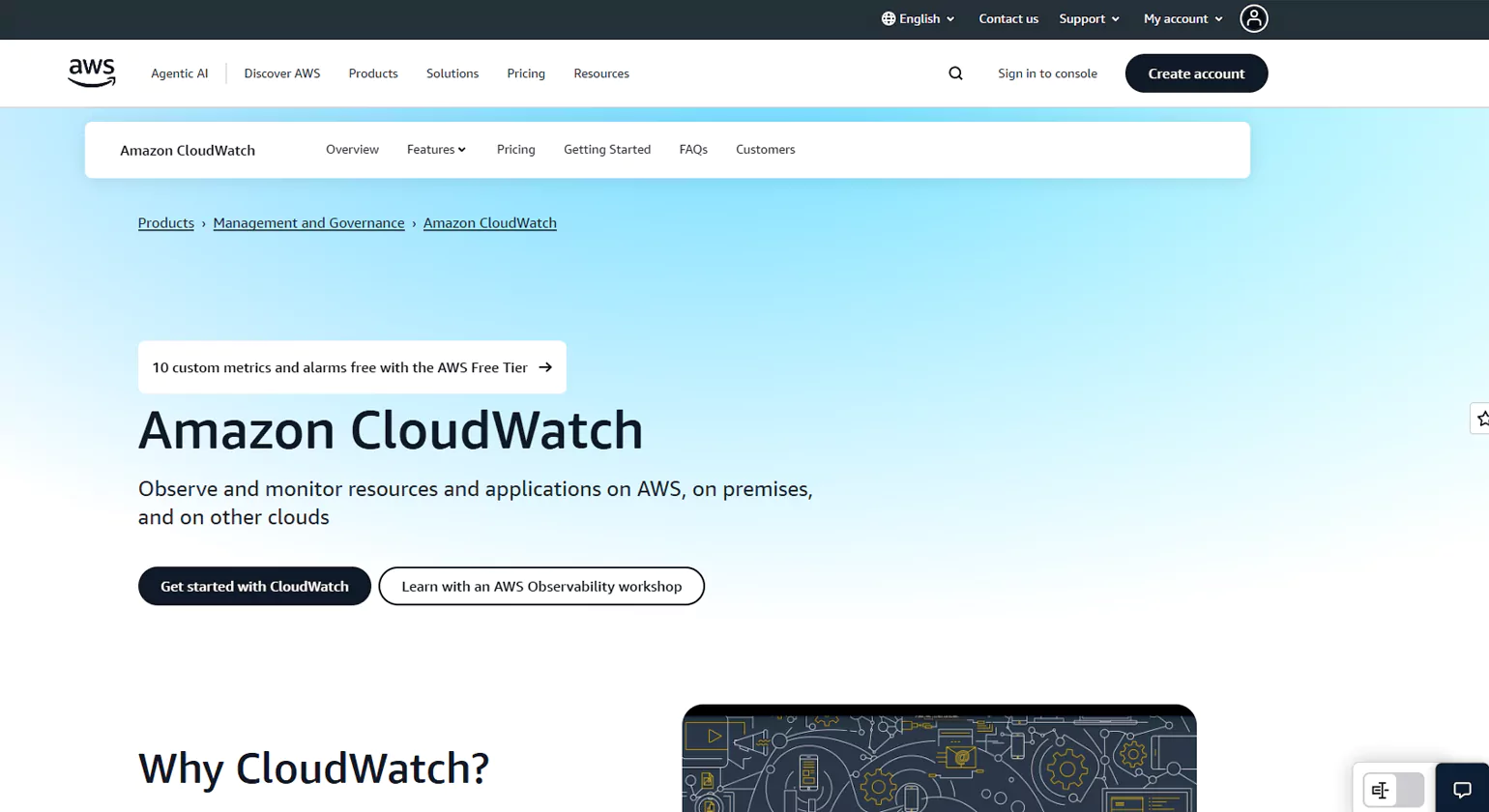Open the Management and Governance breadcrumb

pos(308,222)
